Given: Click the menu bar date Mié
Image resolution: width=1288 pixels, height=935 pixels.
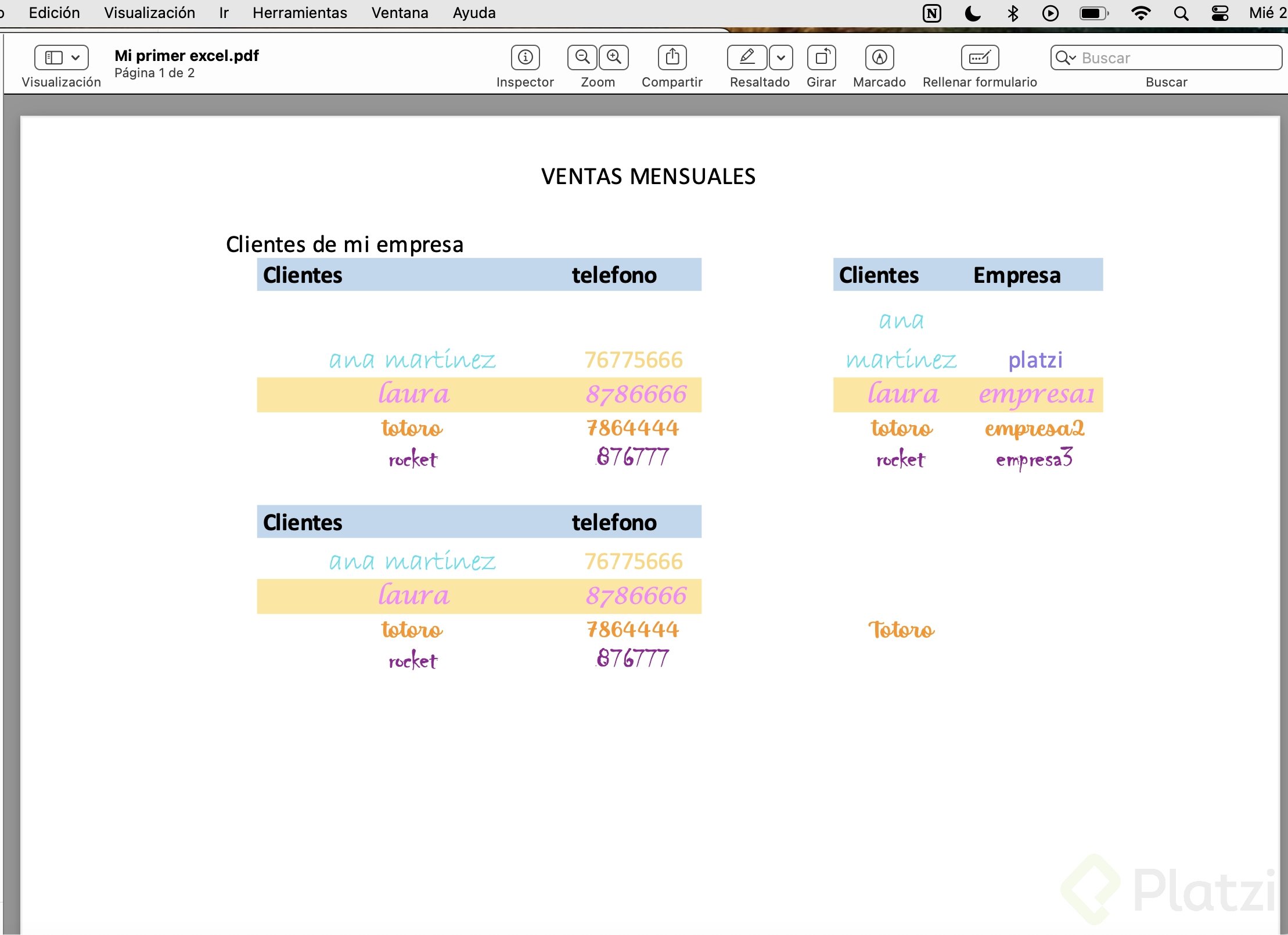Looking at the screenshot, I should (x=1268, y=13).
